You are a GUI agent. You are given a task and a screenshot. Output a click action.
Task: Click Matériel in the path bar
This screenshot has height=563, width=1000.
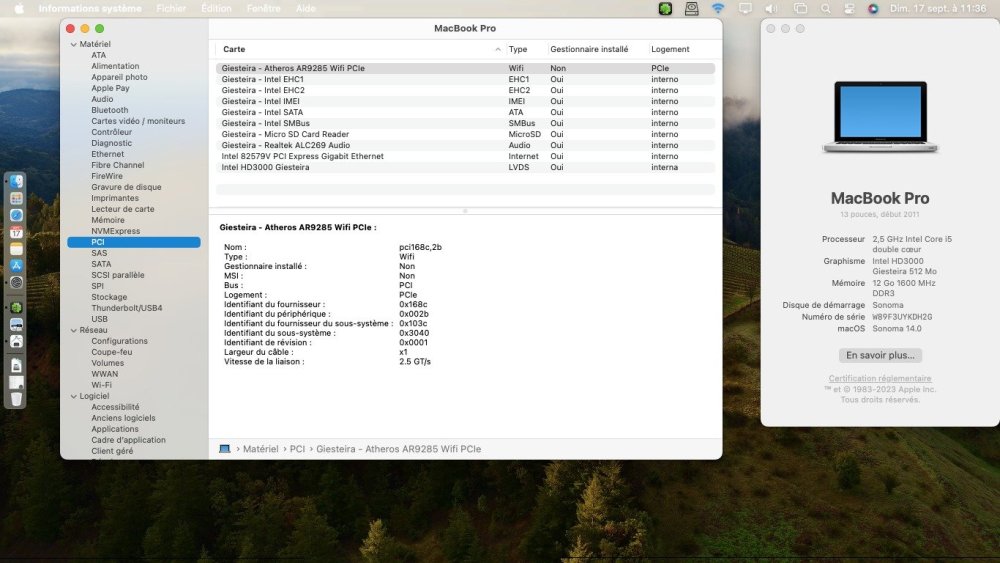pos(260,449)
